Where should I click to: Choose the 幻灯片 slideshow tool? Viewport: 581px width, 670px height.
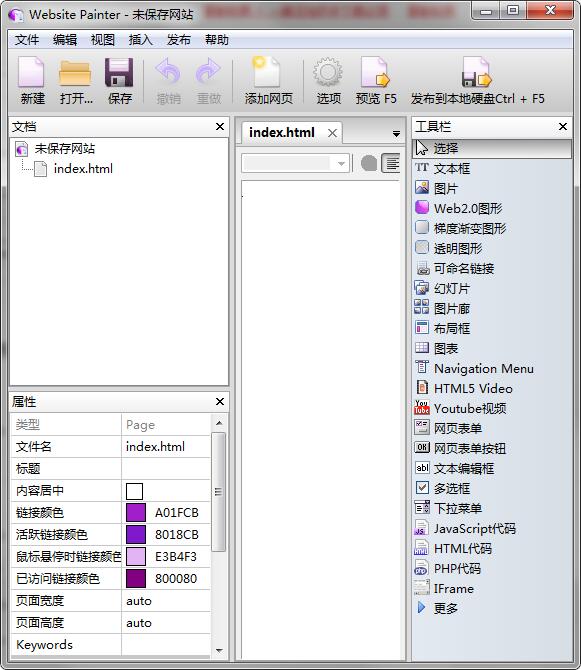click(443, 288)
